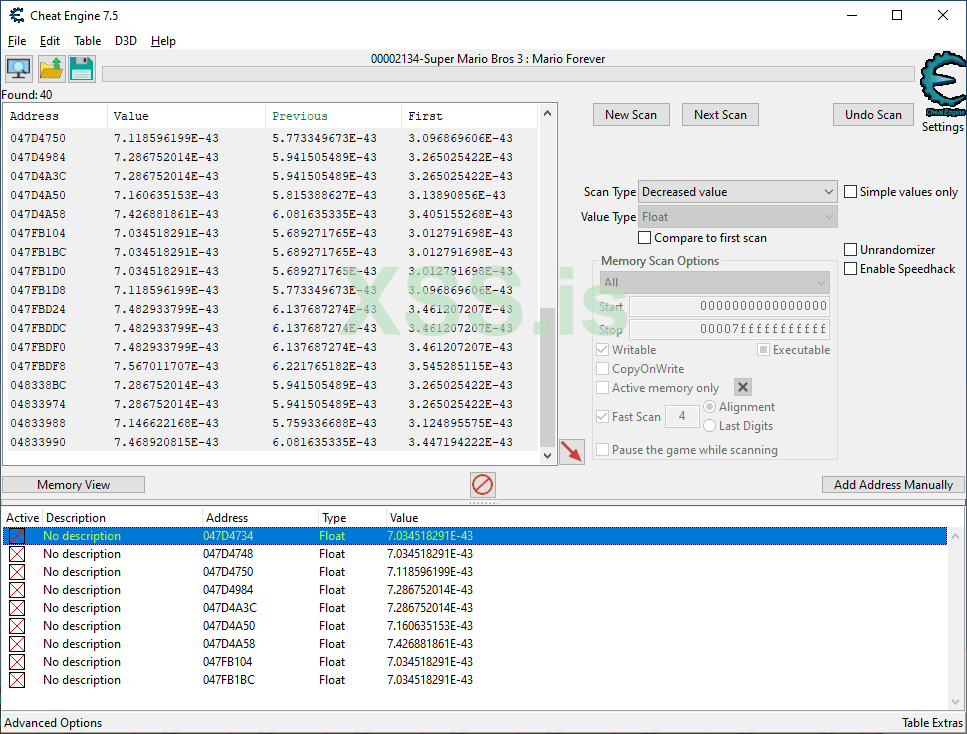Check Compare to first scan option

[x=645, y=238]
